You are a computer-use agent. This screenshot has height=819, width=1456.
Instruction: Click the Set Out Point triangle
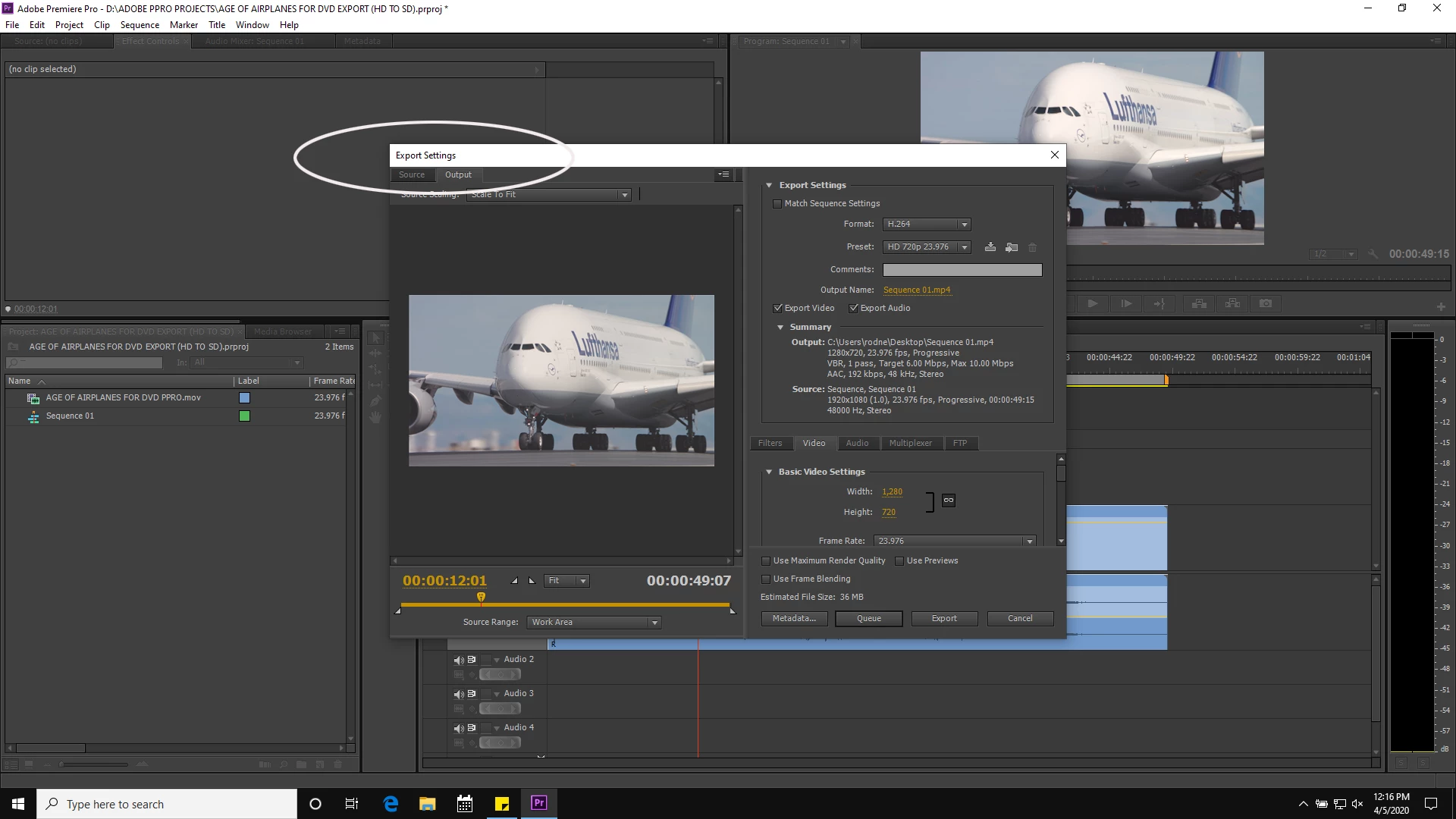(532, 581)
